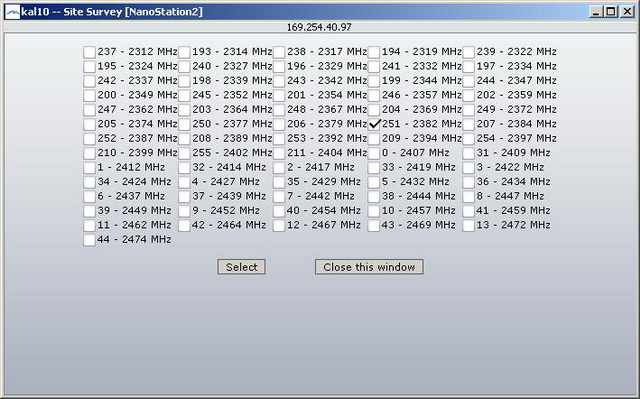Viewport: 640px width, 399px height.
Task: Check channel 242 - 2337 MHz
Action: pos(89,81)
